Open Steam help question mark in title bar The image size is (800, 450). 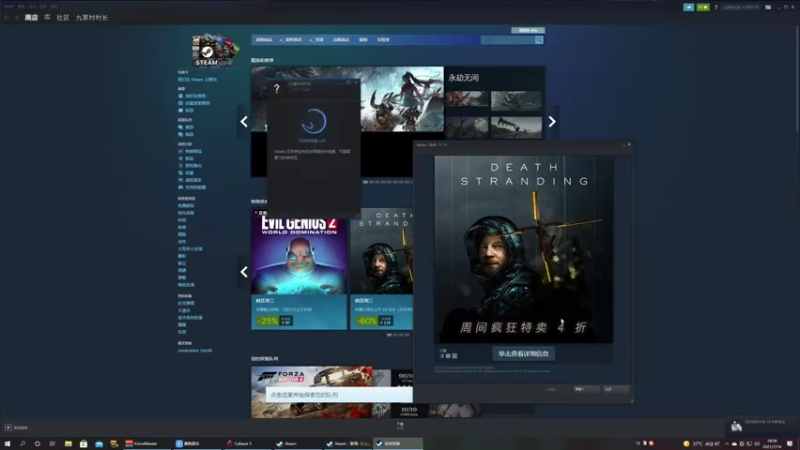pyautogui.click(x=716, y=7)
